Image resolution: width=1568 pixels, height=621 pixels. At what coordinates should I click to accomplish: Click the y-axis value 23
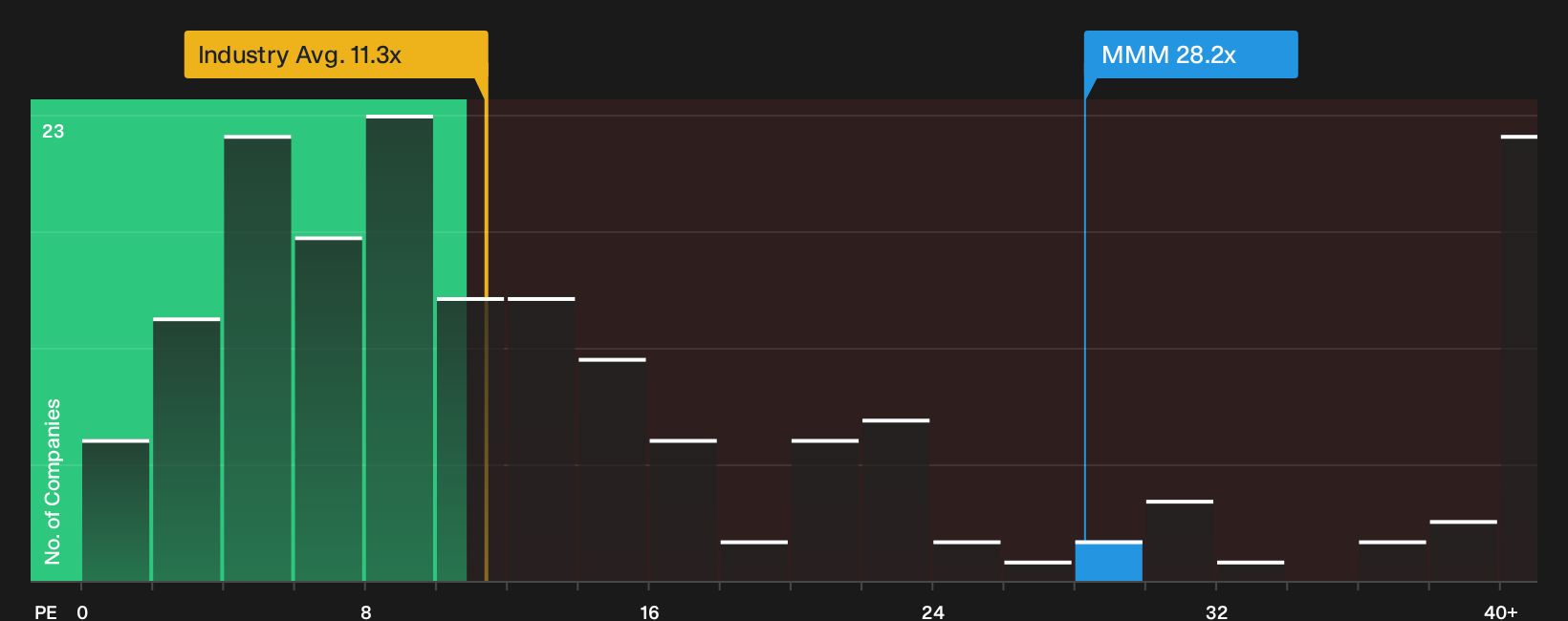(53, 131)
